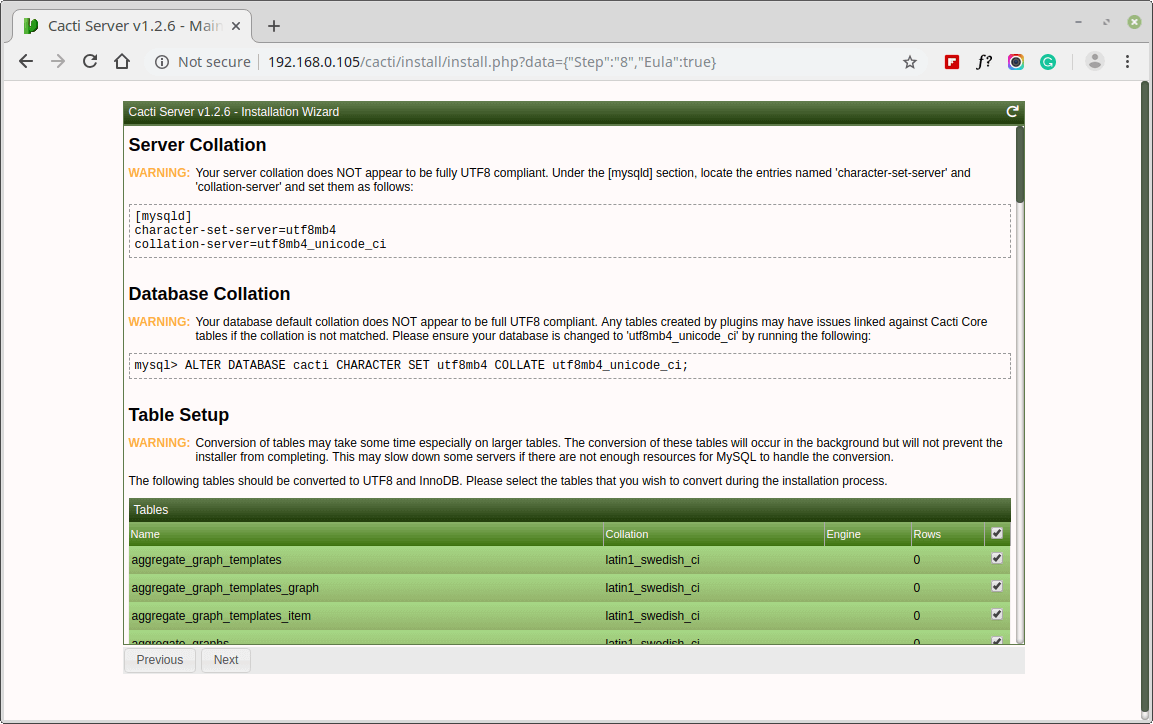Open the Grammarly extension icon

[x=1048, y=62]
